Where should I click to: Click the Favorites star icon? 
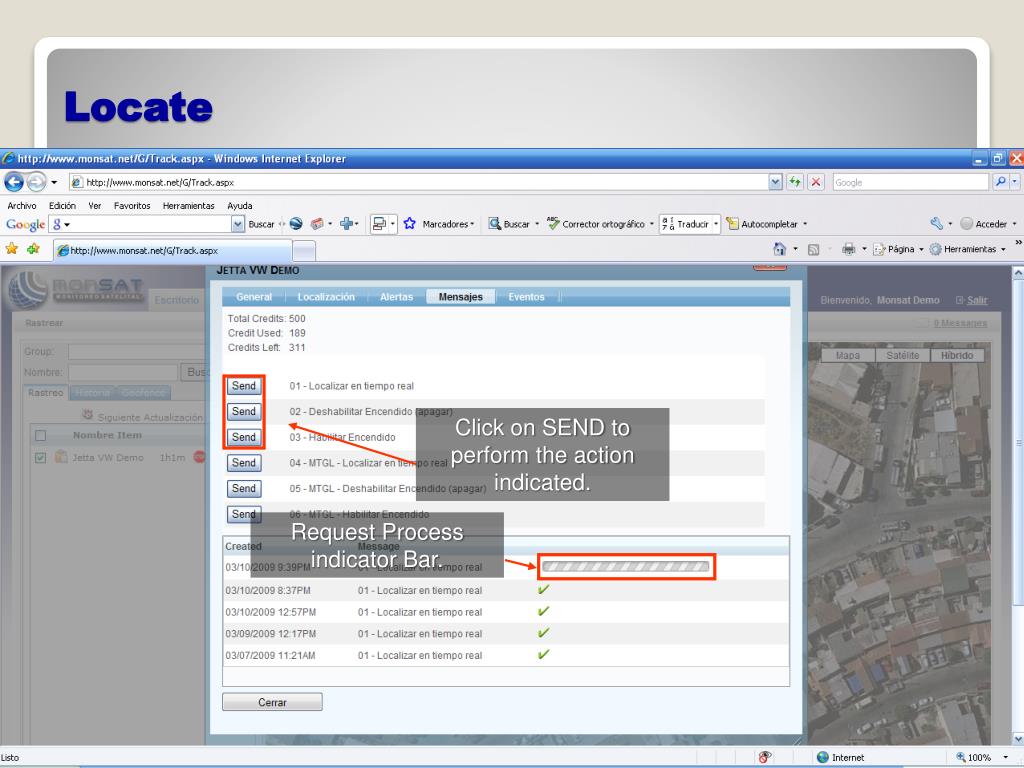(x=12, y=249)
